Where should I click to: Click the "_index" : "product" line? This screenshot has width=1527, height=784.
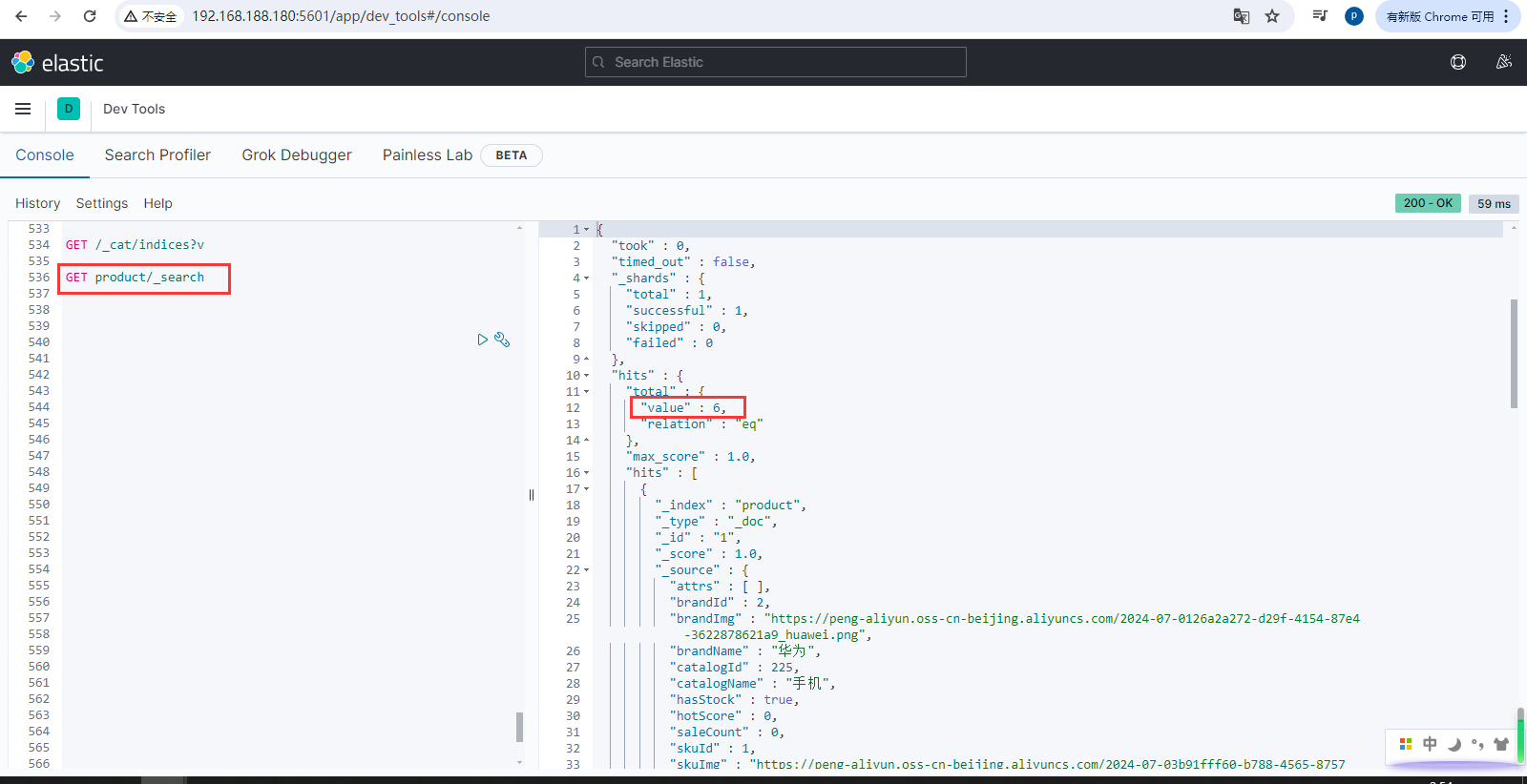pyautogui.click(x=731, y=505)
